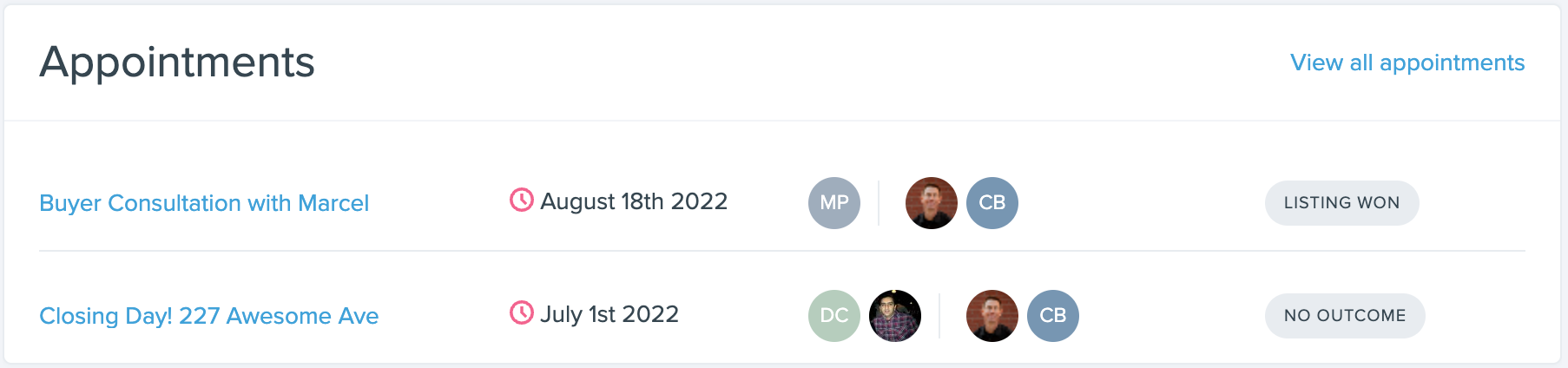Click the horizontal divider between the appointment rows
Image resolution: width=1568 pixels, height=368 pixels.
[782, 251]
